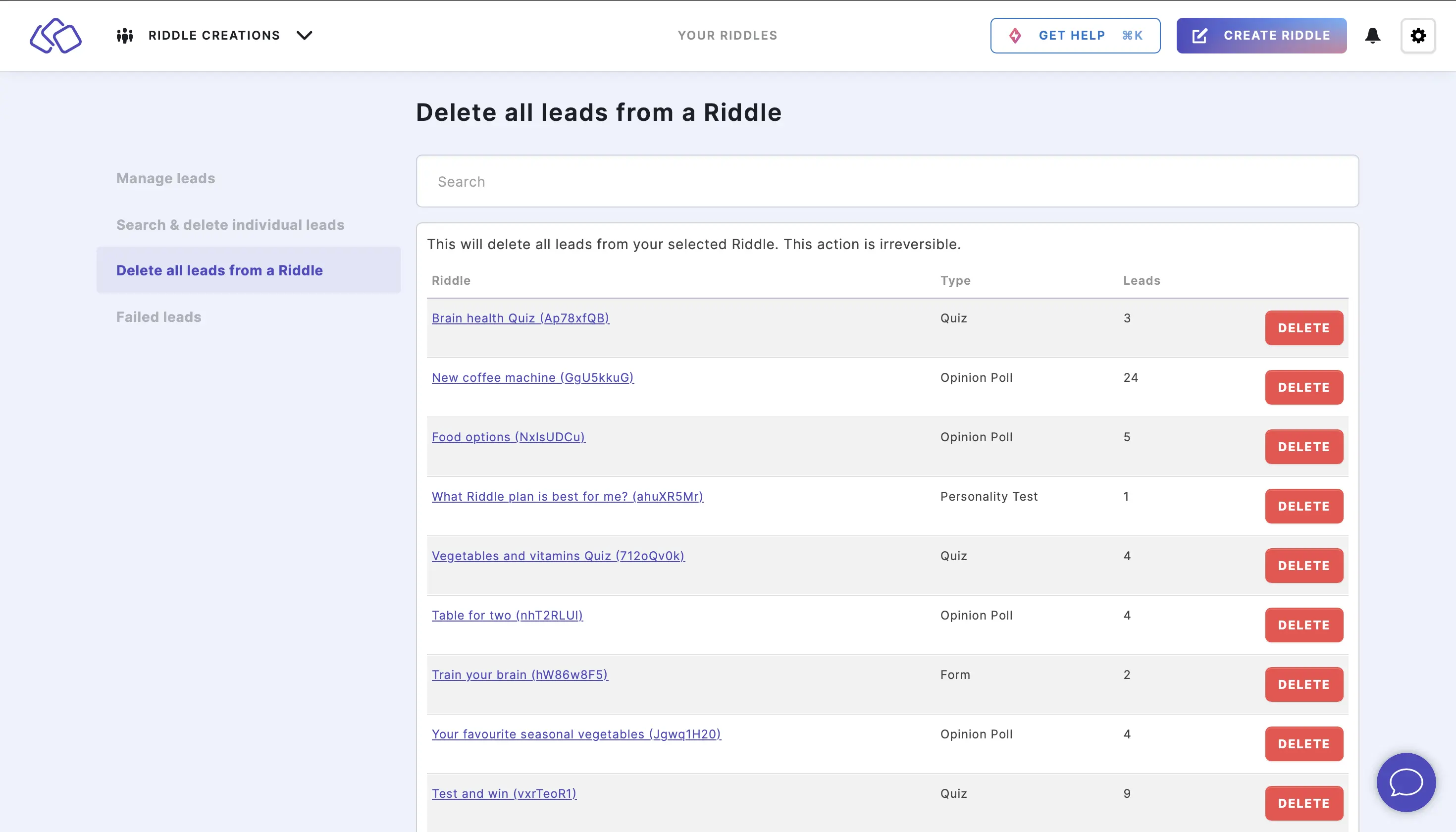The width and height of the screenshot is (1456, 832).
Task: Click the Riddle Creations logo icon
Action: pos(56,35)
